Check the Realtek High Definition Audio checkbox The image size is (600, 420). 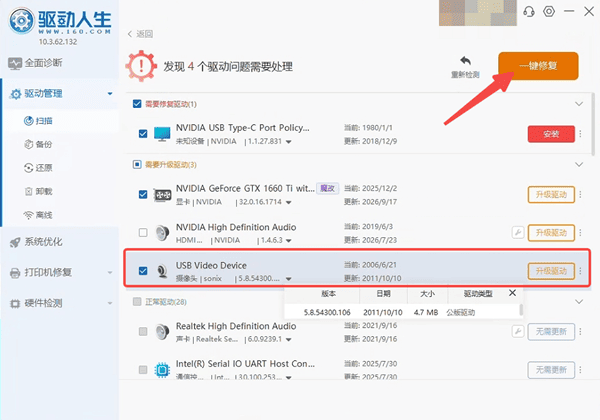143,332
